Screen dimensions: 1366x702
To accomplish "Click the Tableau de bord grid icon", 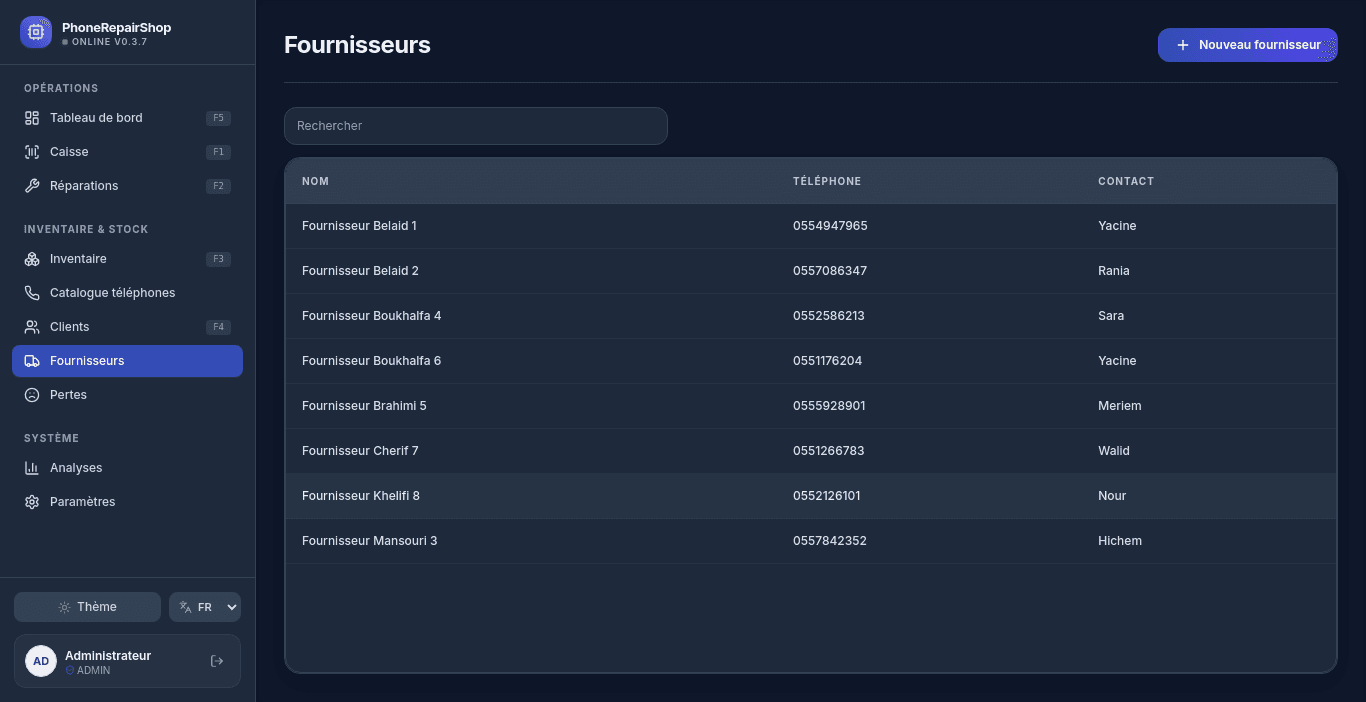I will click(x=32, y=118).
